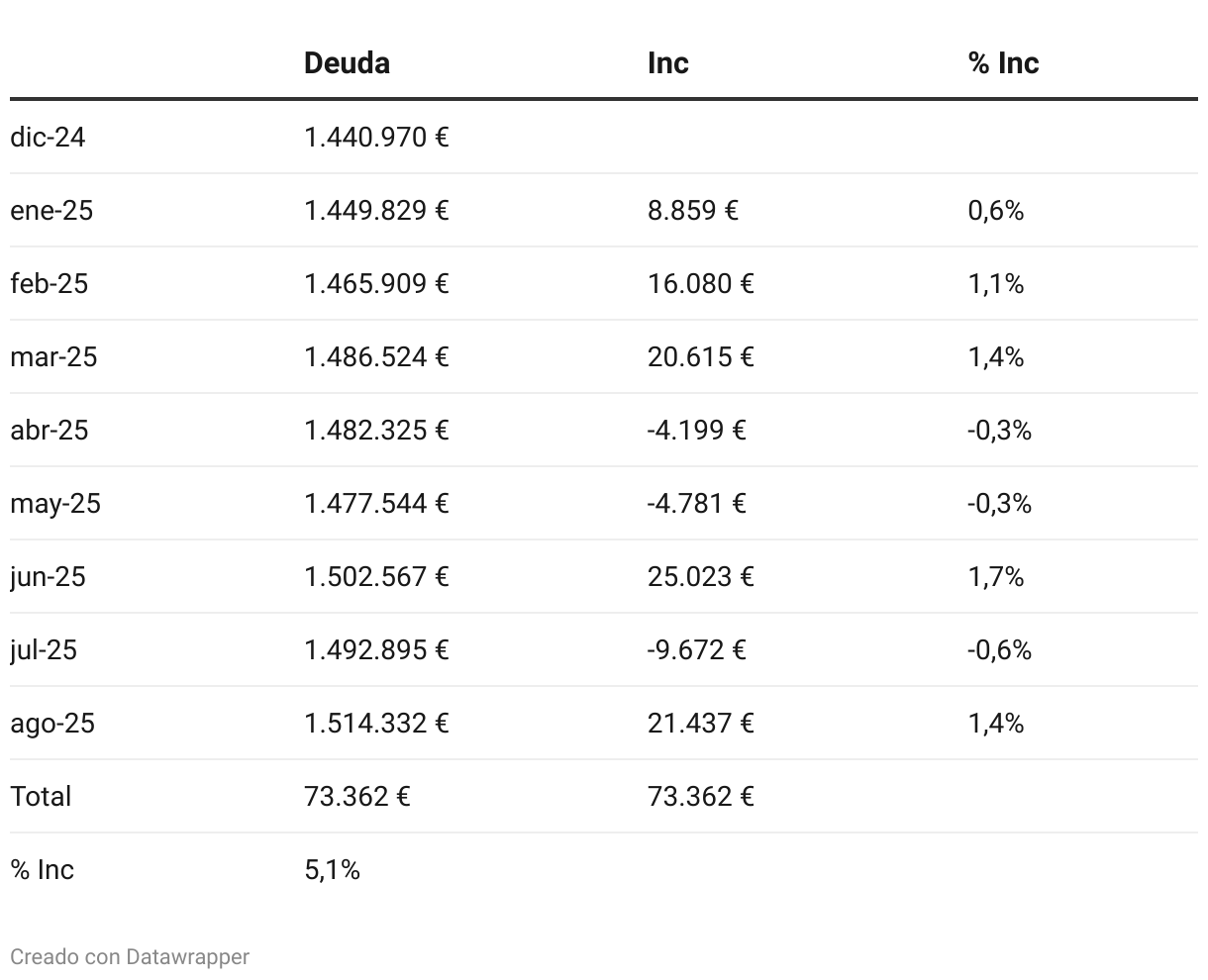Select the ene-25 percentage 0,6%
This screenshot has width=1208, height=980.
(995, 210)
